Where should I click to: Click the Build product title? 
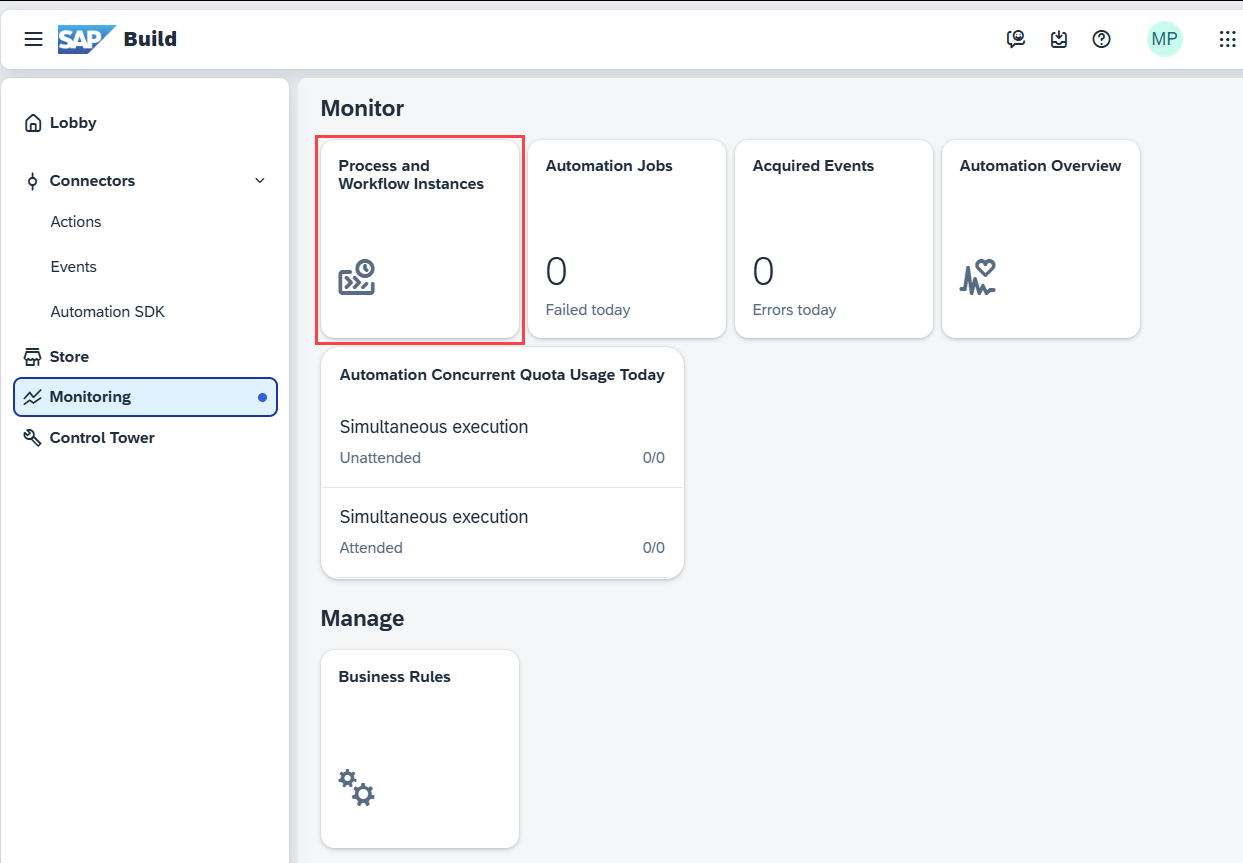[x=150, y=39]
